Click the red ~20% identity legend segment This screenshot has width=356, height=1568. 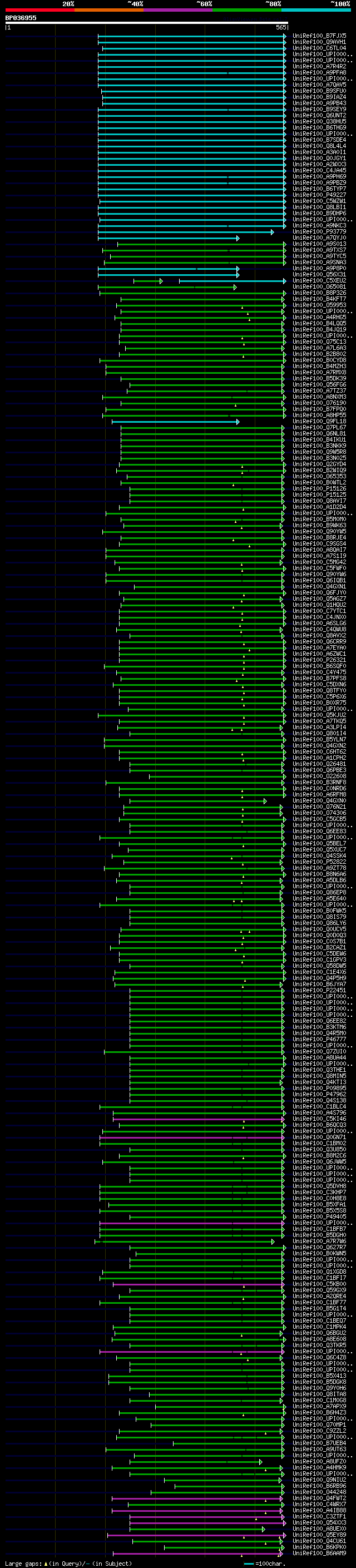coord(39,10)
